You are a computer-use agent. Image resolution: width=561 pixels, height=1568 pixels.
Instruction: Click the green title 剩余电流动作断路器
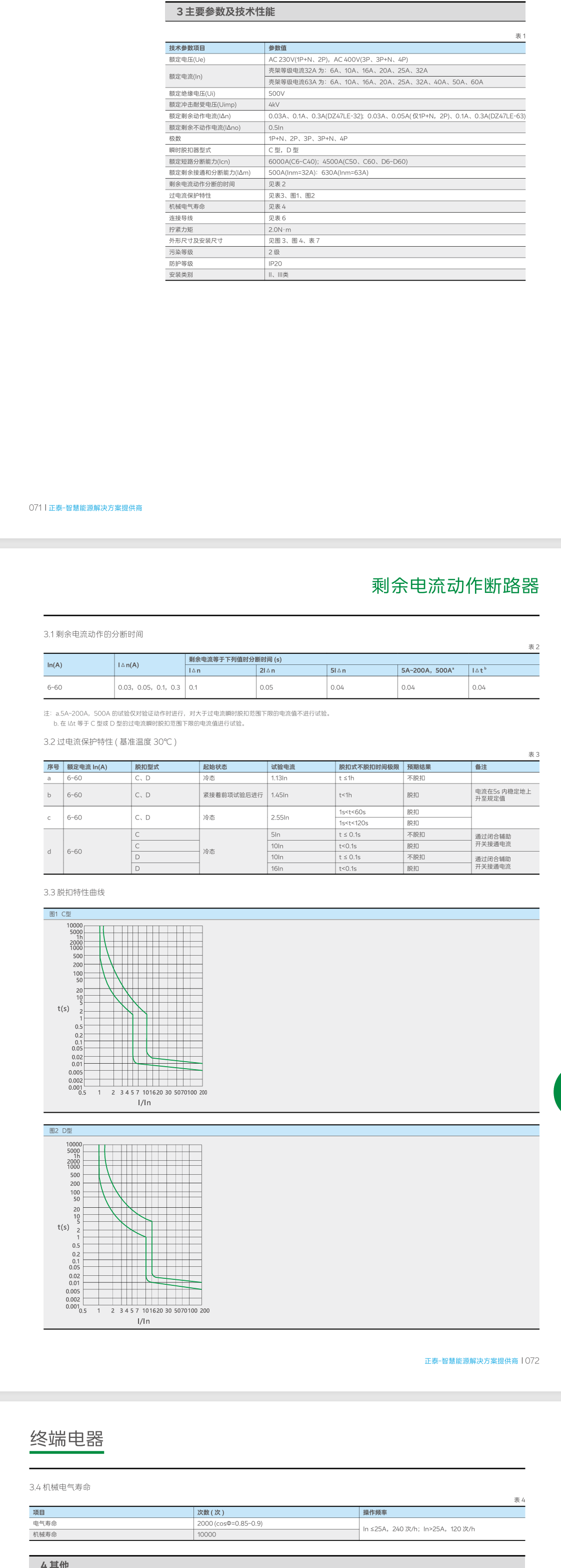[x=455, y=585]
